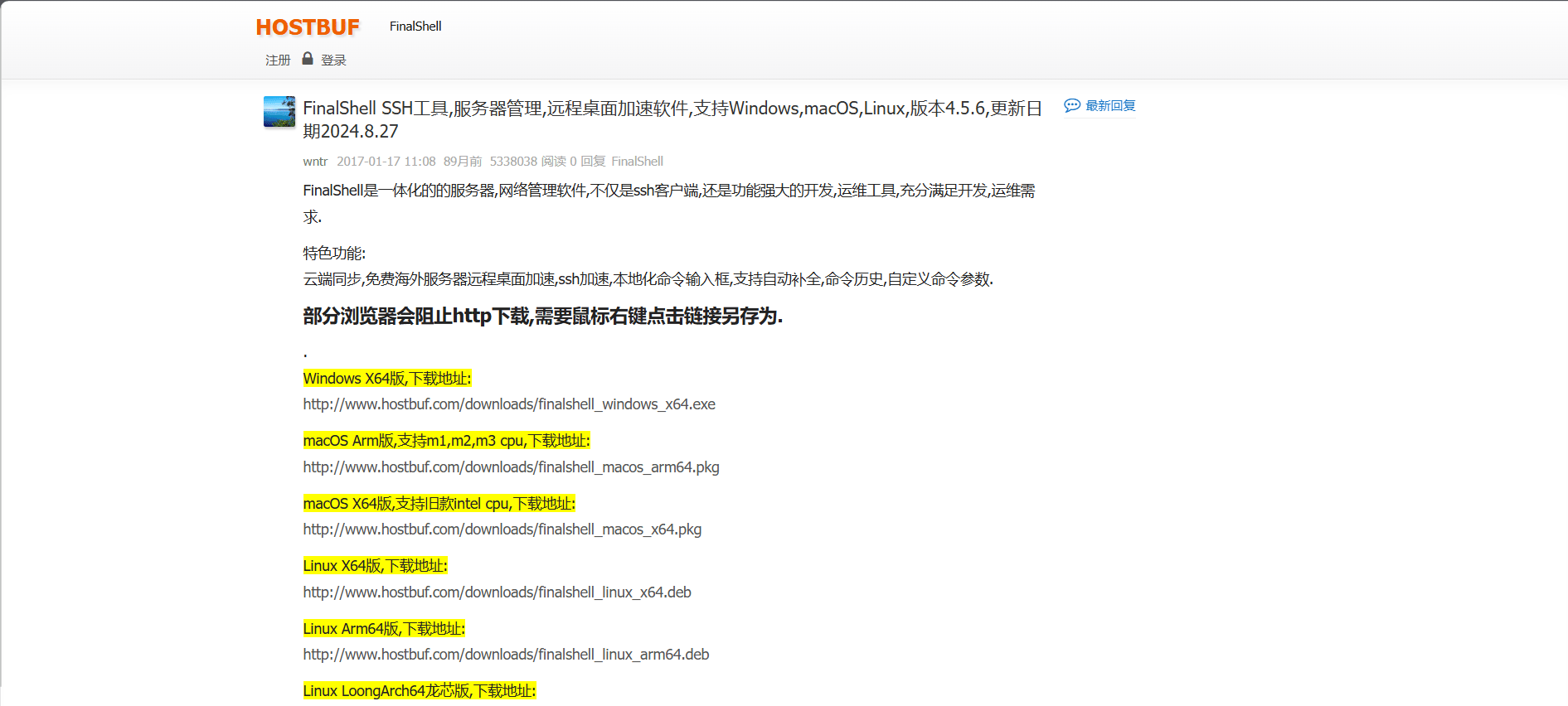Click the 登录 login link
This screenshot has height=706, width=1568.
[333, 60]
